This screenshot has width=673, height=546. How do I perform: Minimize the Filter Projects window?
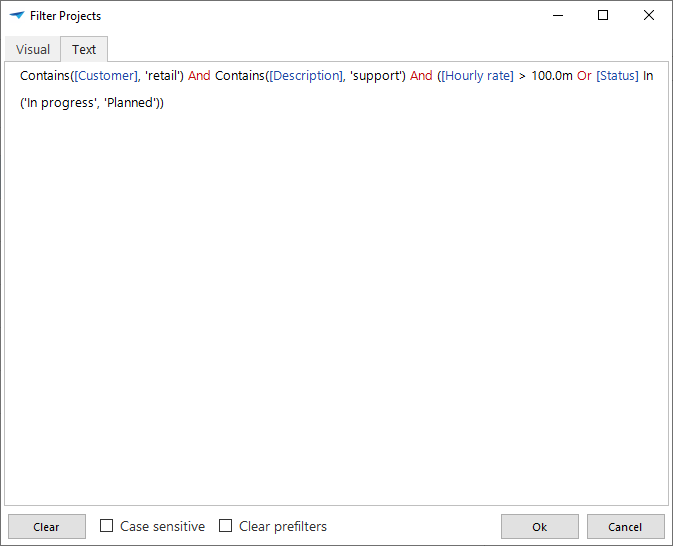coord(557,16)
